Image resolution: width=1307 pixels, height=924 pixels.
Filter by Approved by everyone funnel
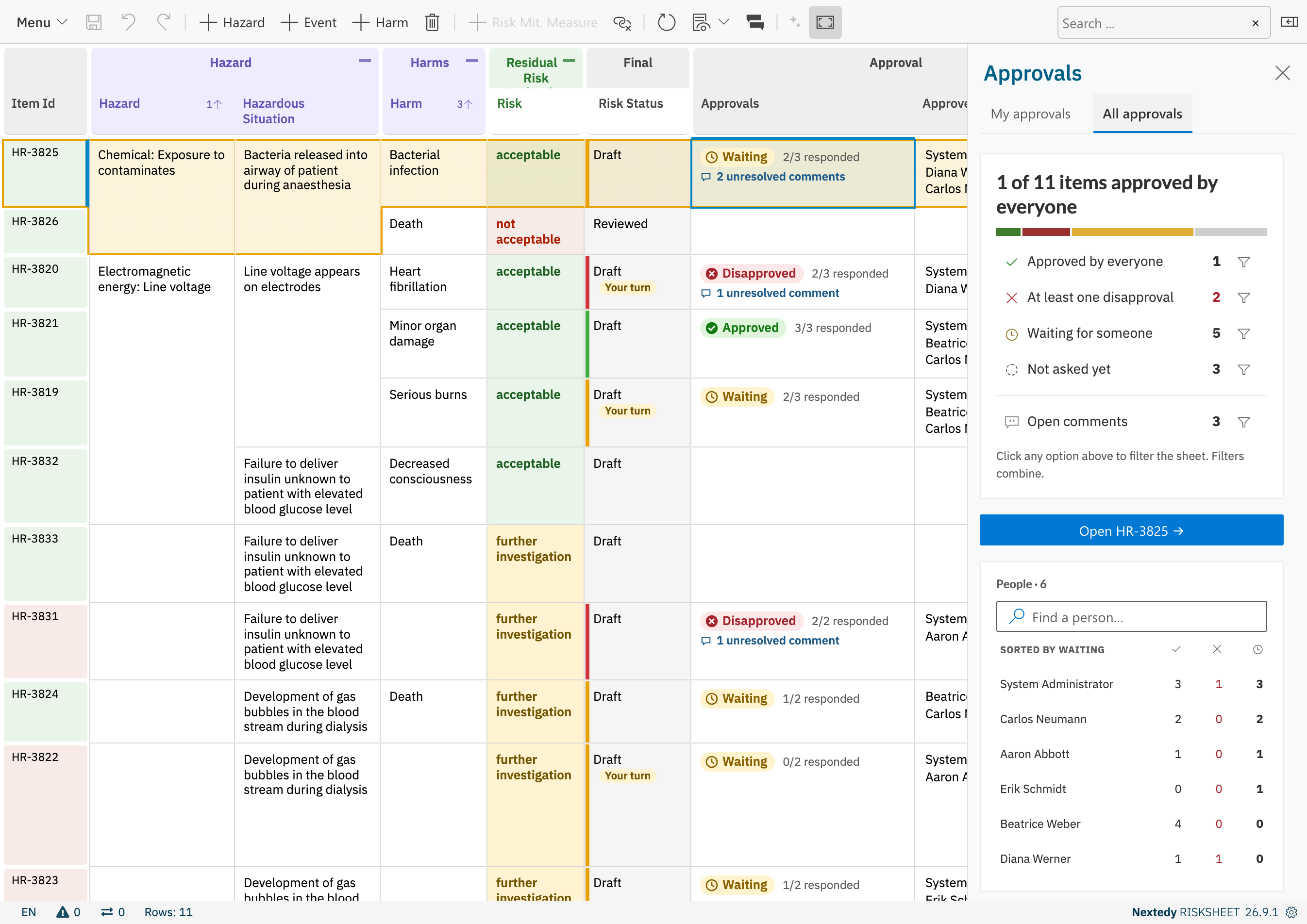[1244, 262]
